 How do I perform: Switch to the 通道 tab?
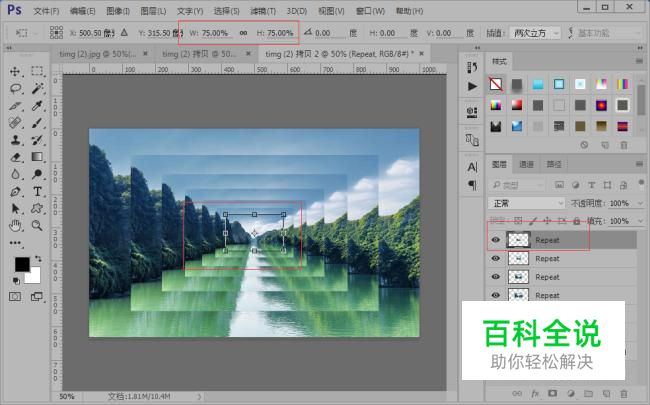tap(526, 165)
